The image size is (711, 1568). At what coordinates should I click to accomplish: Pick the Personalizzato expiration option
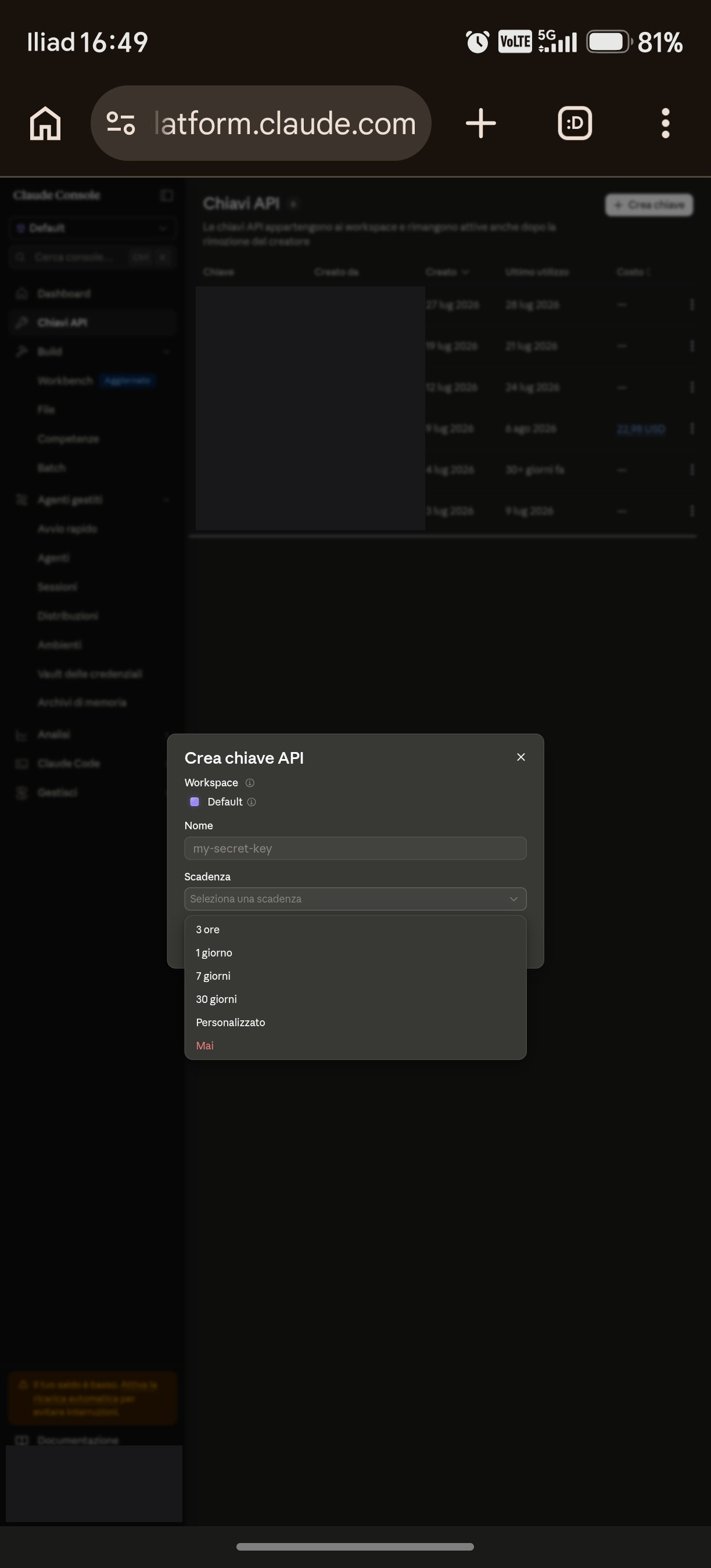coord(355,1022)
